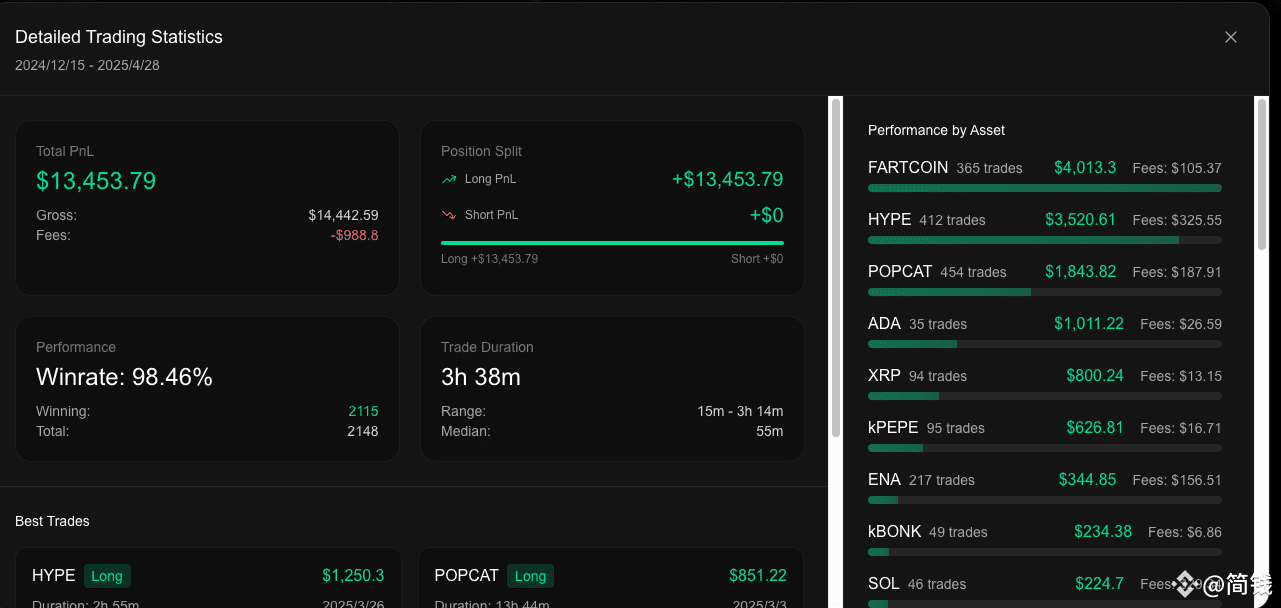The image size is (1281, 608).
Task: Click the Winrate: 98.46% text
Action: coord(124,377)
